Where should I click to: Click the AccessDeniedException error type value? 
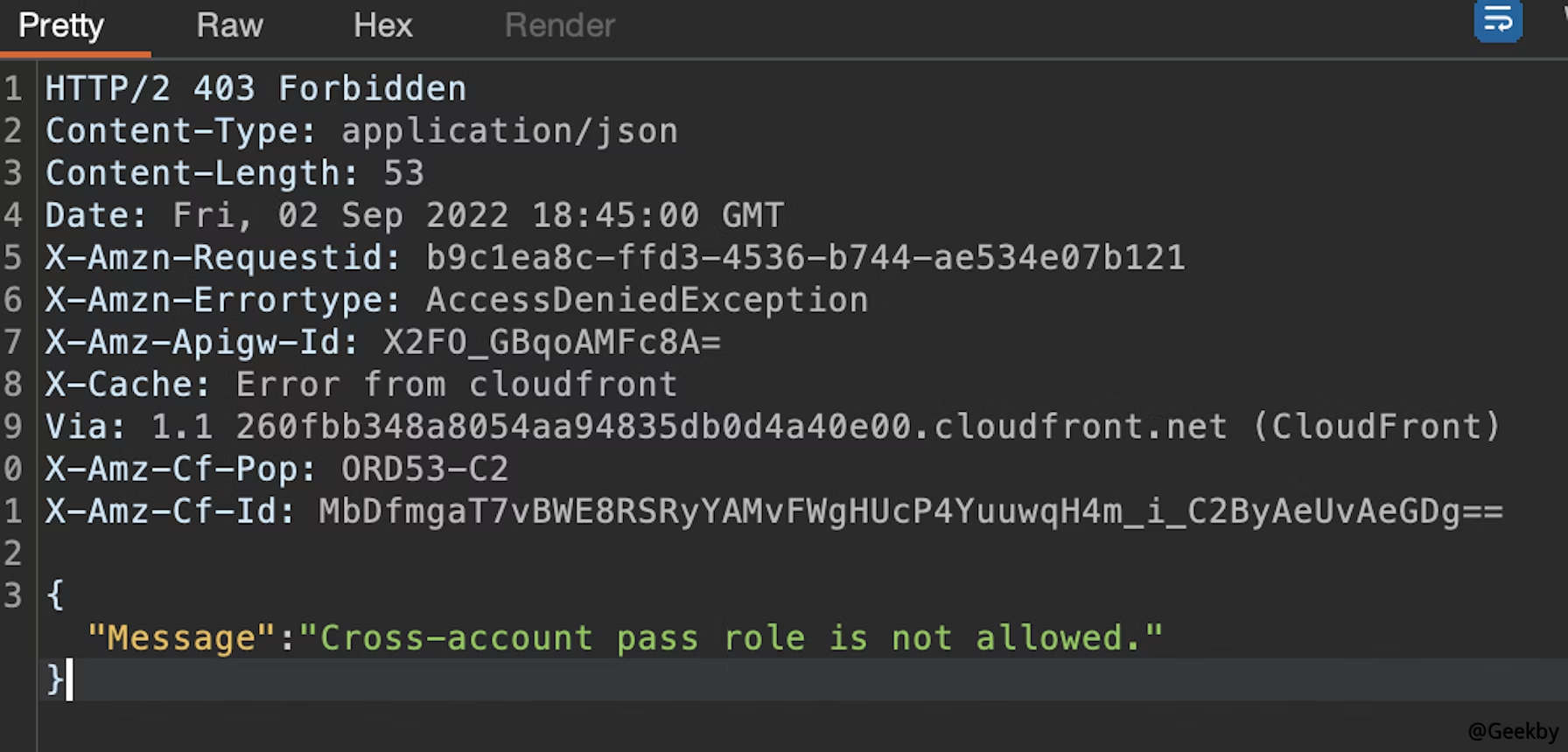647,300
